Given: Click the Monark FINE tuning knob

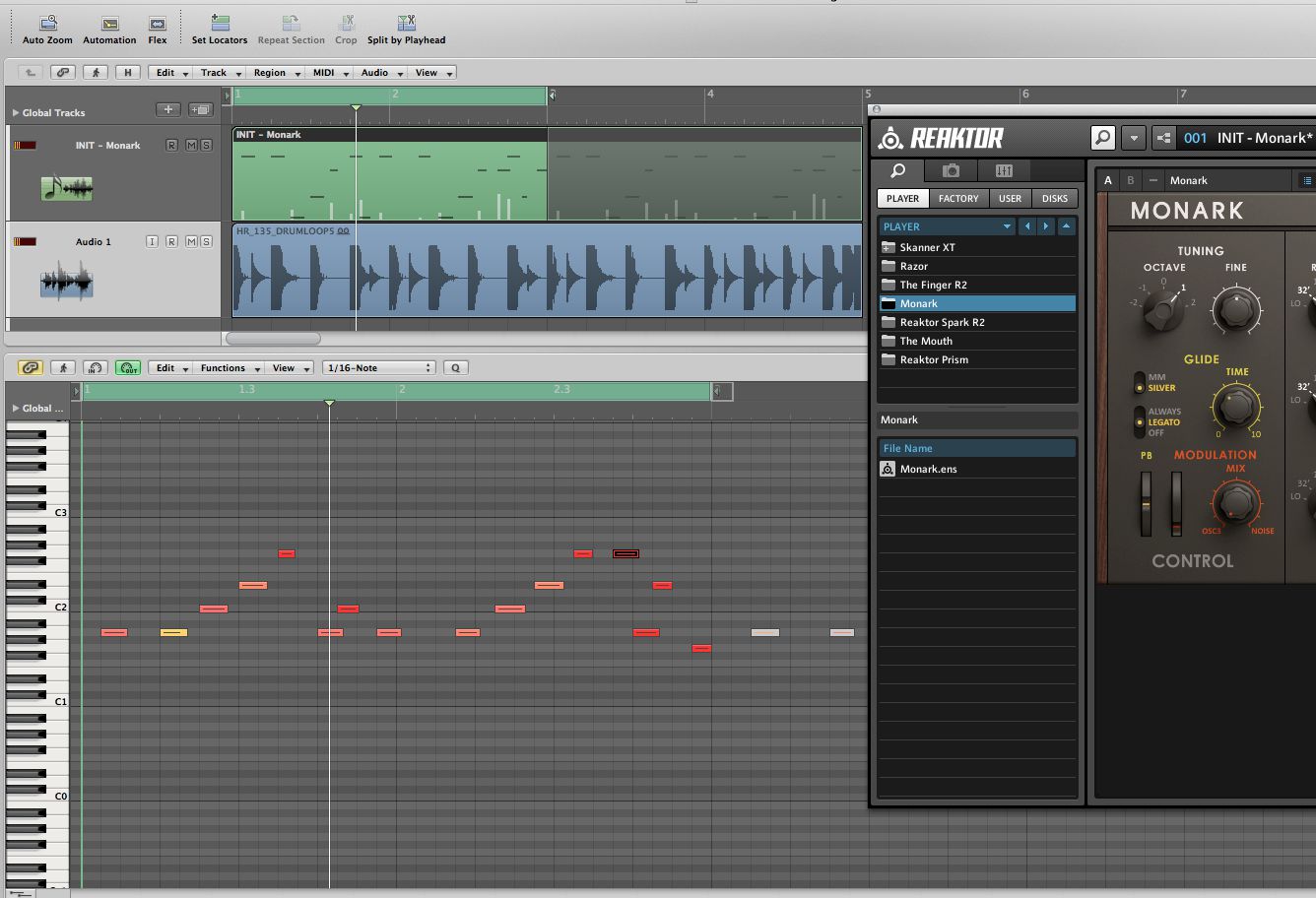Looking at the screenshot, I should point(1236,310).
